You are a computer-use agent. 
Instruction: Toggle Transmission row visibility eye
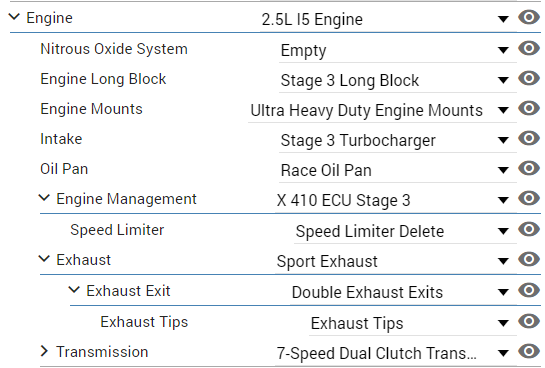pos(529,351)
